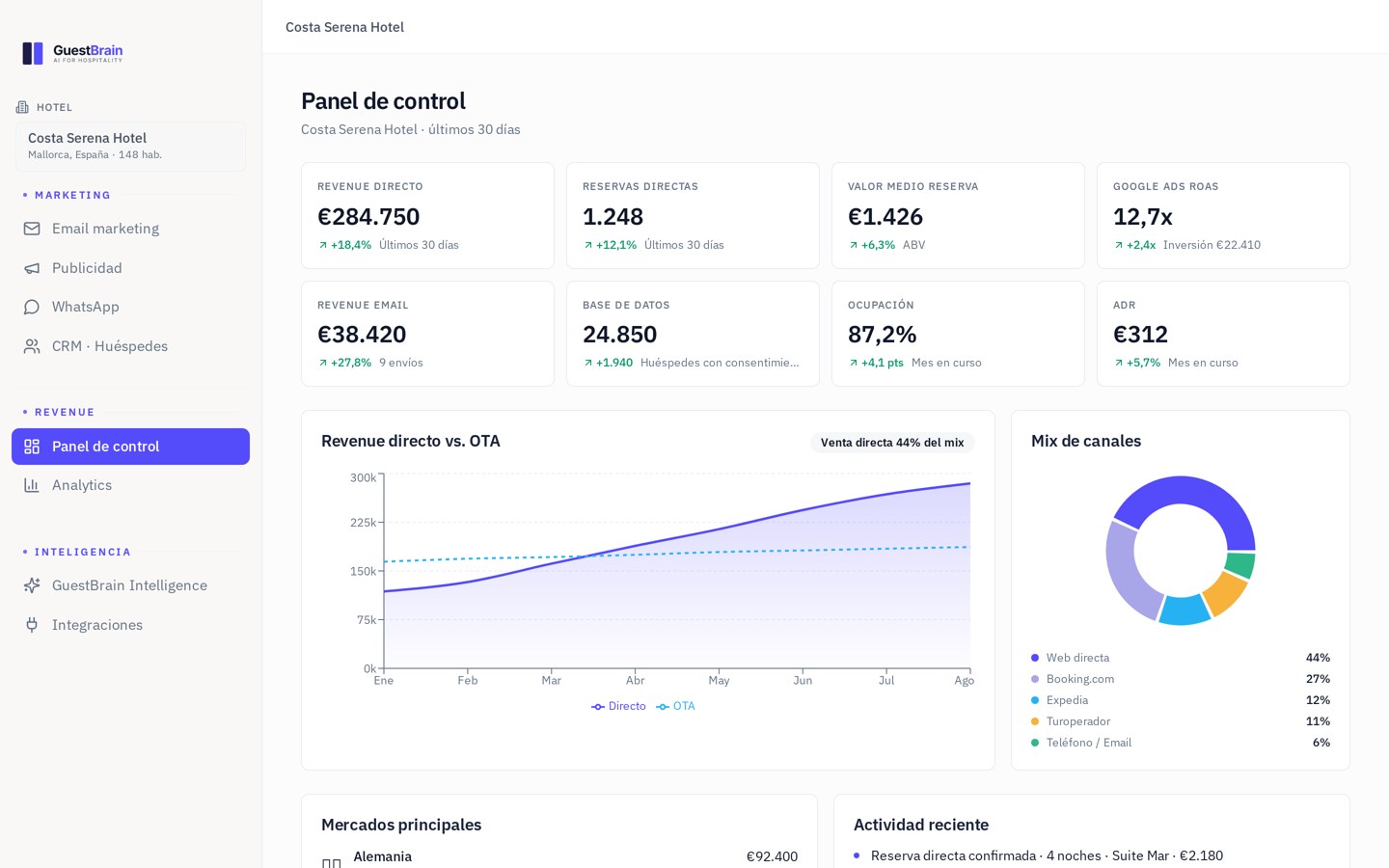Click Teléfono / Email legend color dot
Viewport: 1389px width, 868px height.
pos(1035,743)
